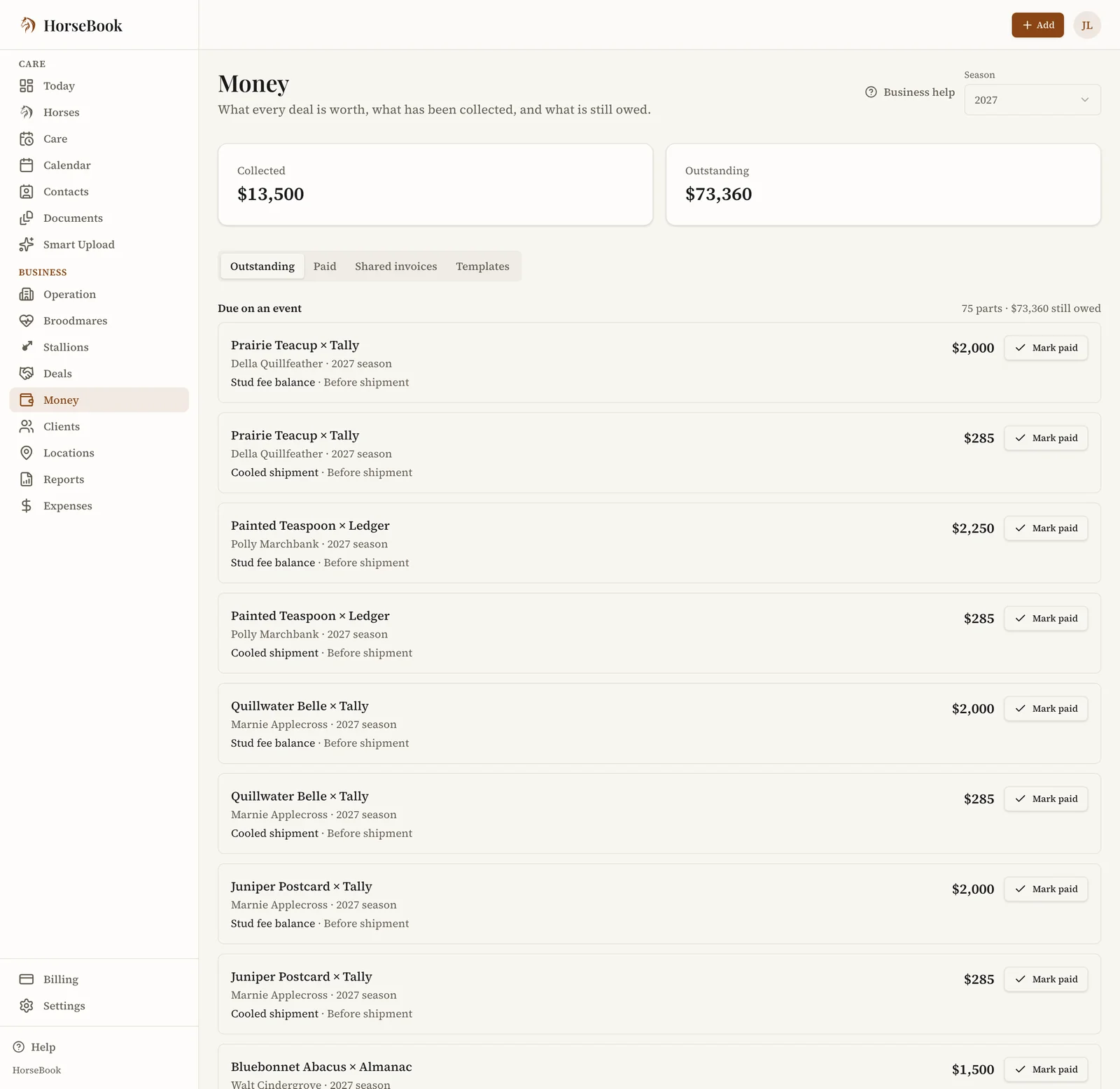1120x1089 pixels.
Task: Click the Documents icon
Action: point(27,218)
